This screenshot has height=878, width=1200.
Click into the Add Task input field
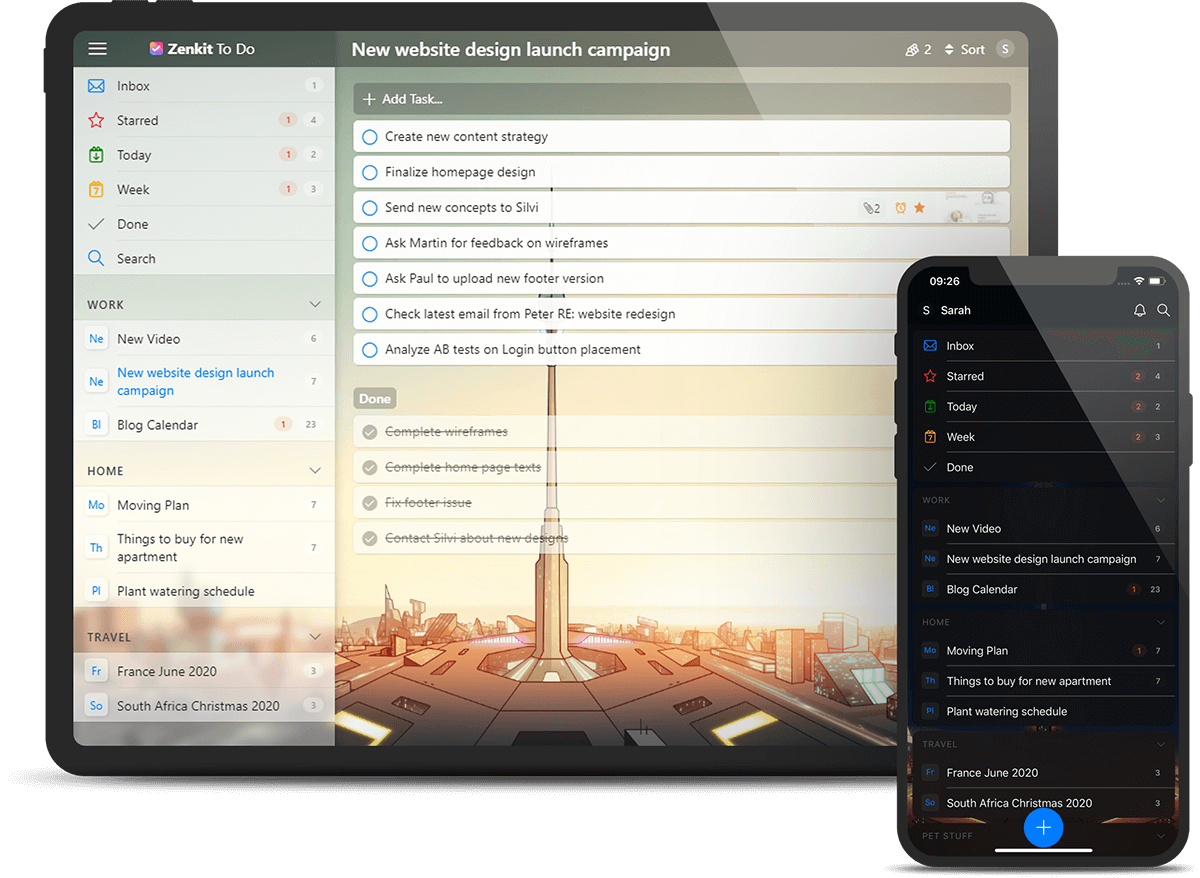click(x=680, y=99)
